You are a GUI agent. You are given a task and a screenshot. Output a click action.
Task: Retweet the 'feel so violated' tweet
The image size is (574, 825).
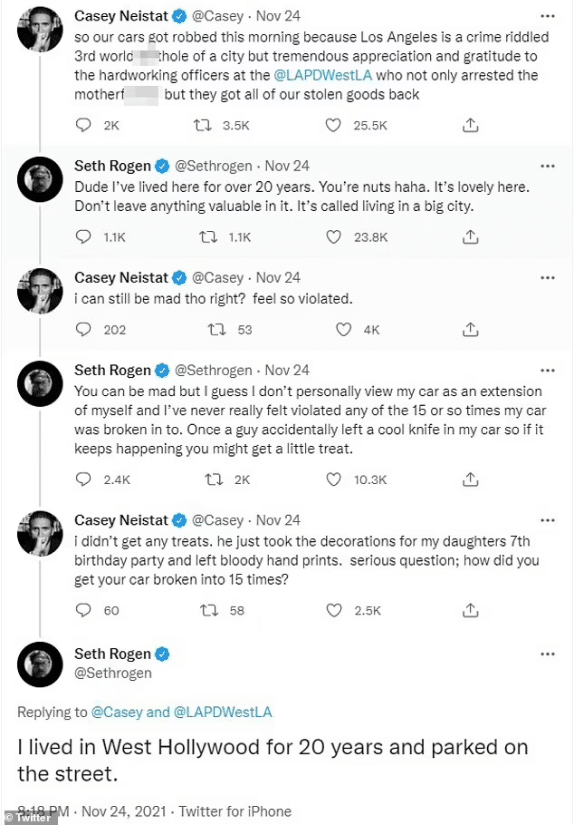(217, 329)
